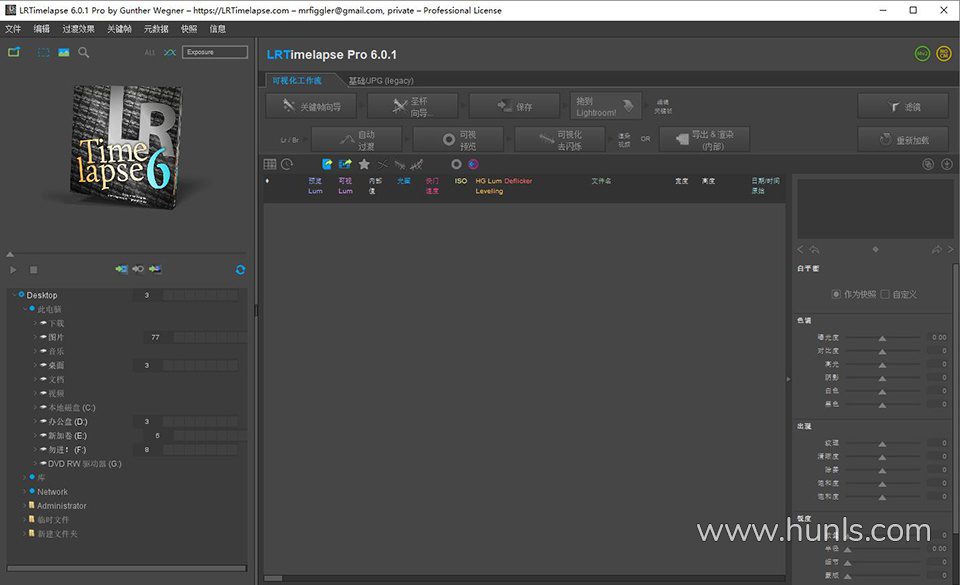
Task: Toggle the ALL filter above the preview
Action: pos(150,53)
